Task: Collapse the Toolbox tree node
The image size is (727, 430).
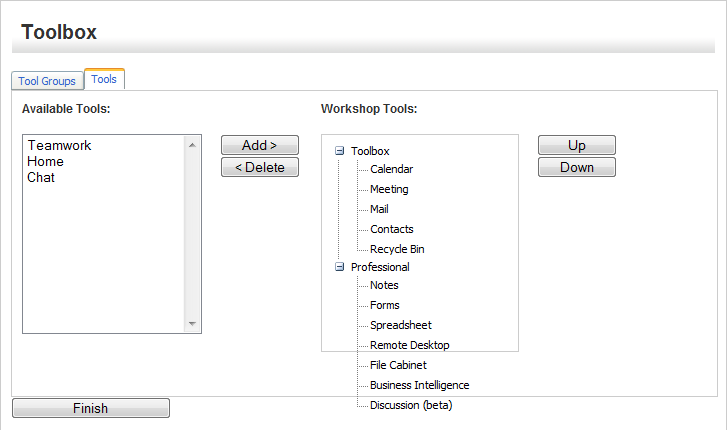Action: (x=340, y=151)
